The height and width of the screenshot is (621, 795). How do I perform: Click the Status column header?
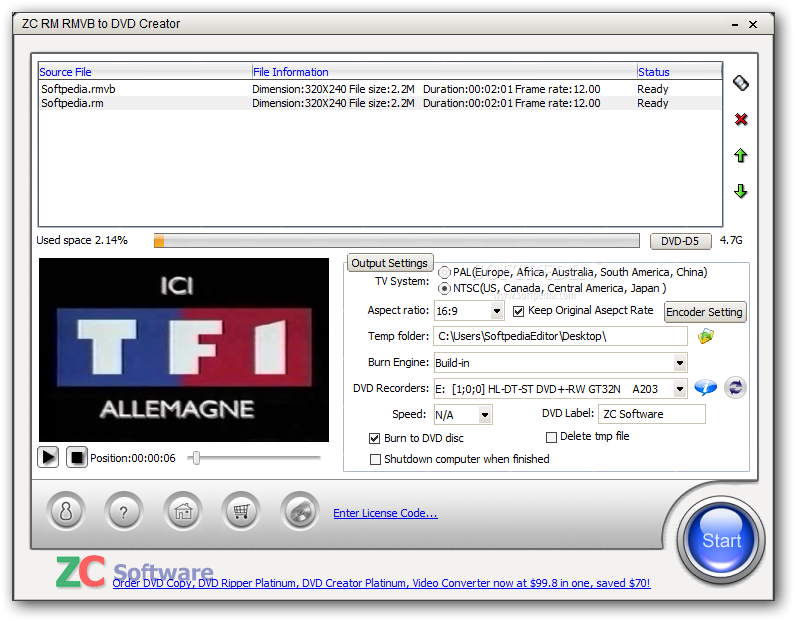click(679, 72)
